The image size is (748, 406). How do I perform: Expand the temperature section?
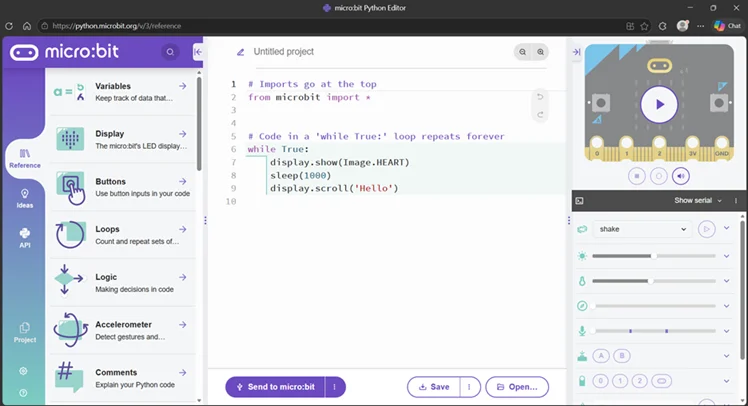[727, 281]
